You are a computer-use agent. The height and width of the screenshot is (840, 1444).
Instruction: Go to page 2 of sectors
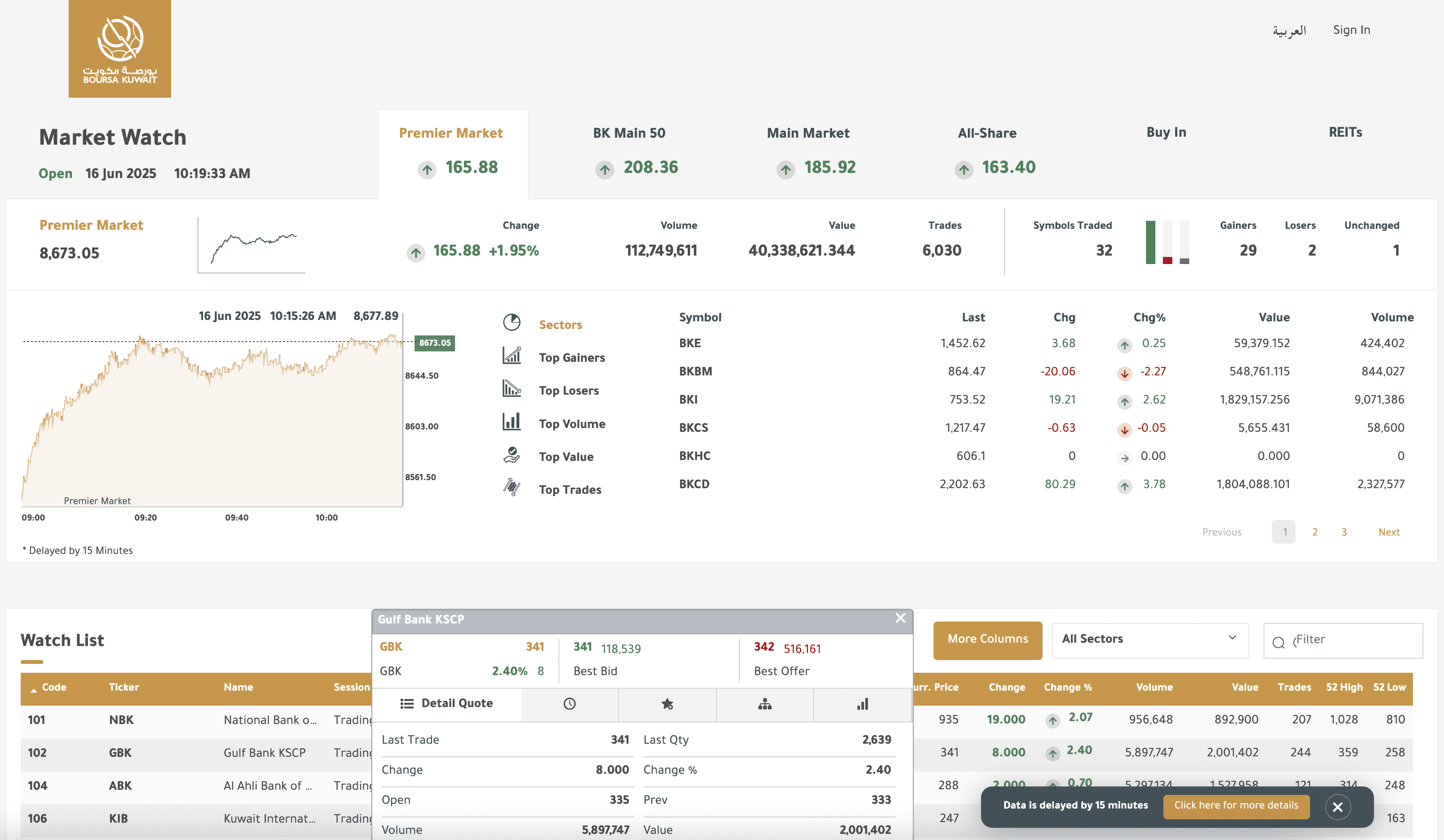click(x=1314, y=532)
